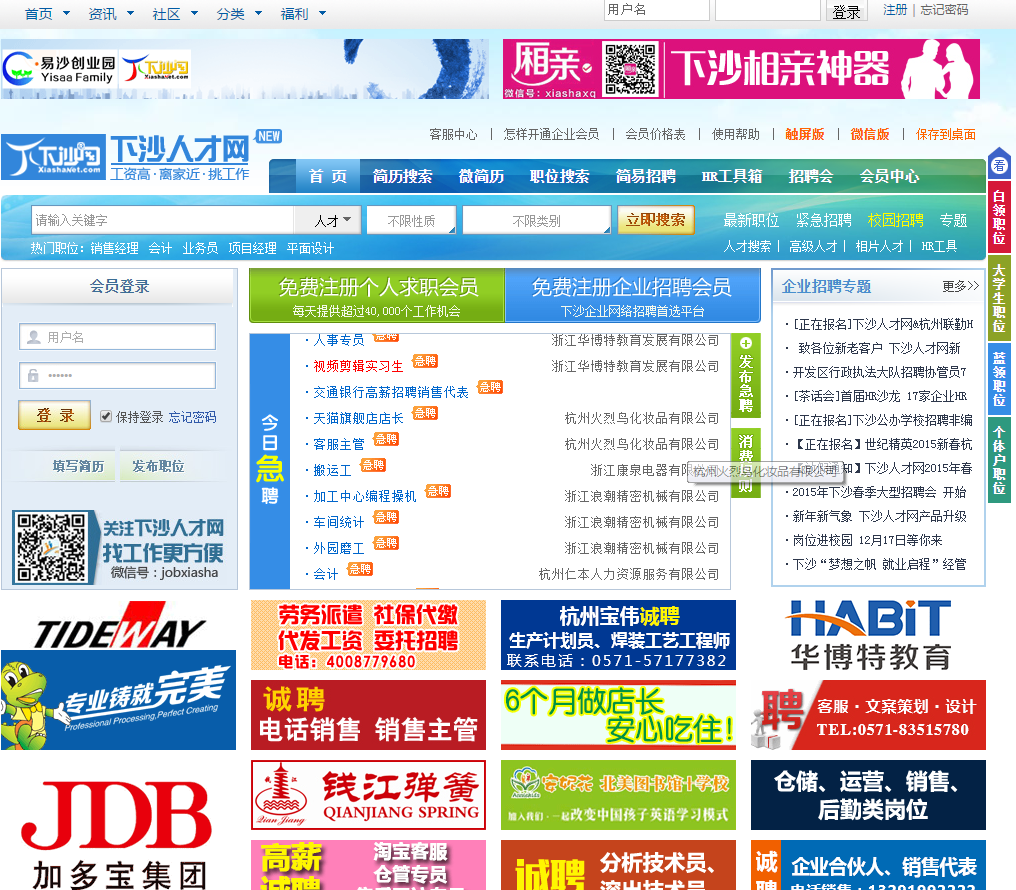The image size is (1016, 890).
Task: Expand the 分类 top menu
Action: (239, 14)
